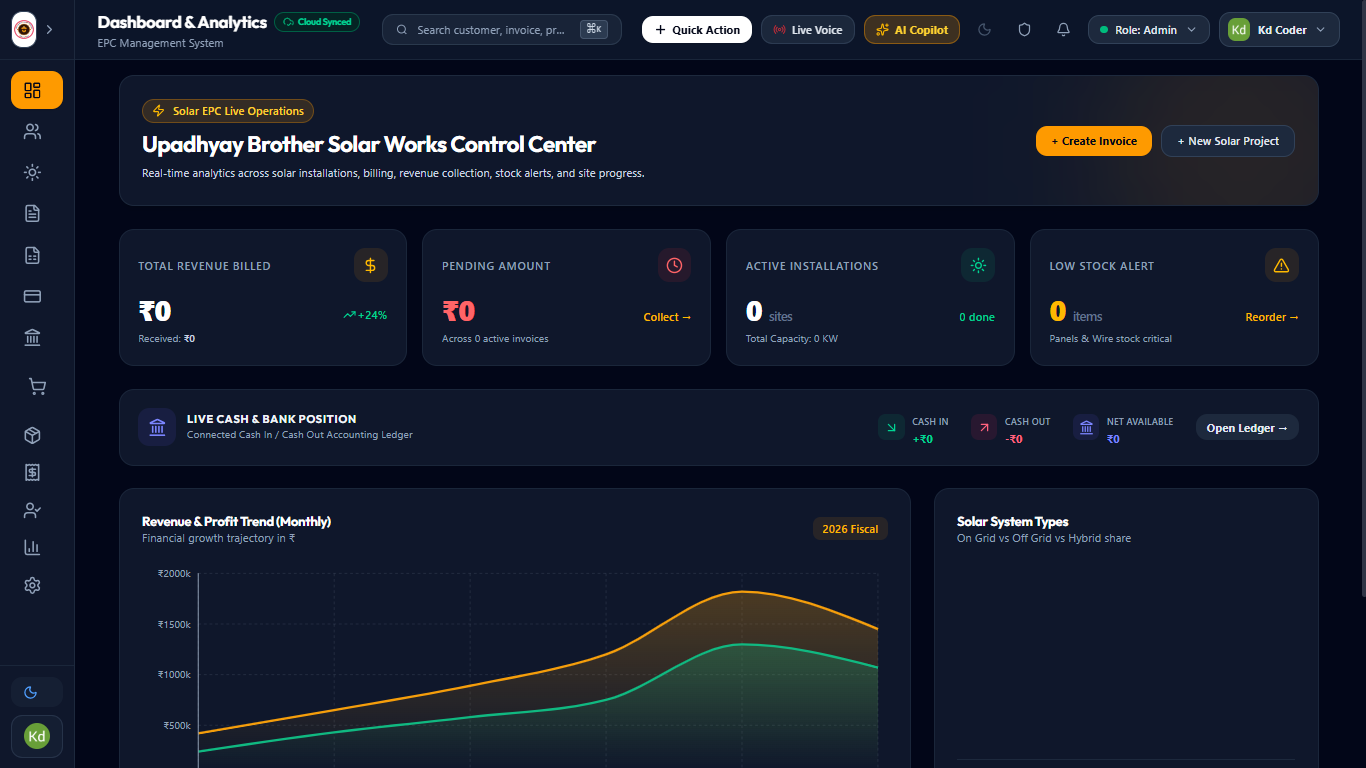Open the bank building sidebar icon
This screenshot has height=768, width=1366.
[x=32, y=337]
